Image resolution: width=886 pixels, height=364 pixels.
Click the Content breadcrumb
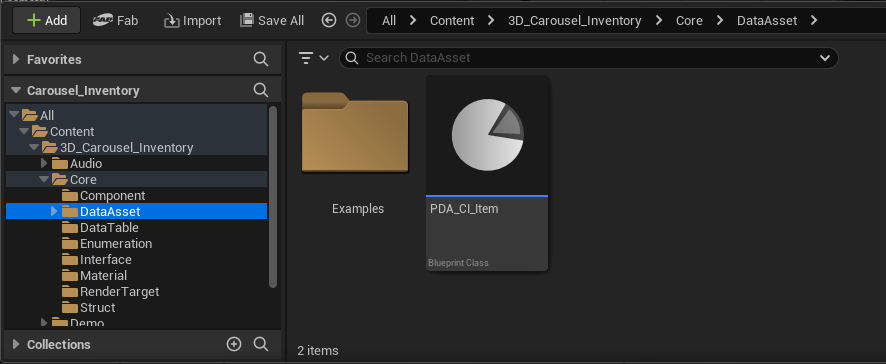[x=452, y=21]
